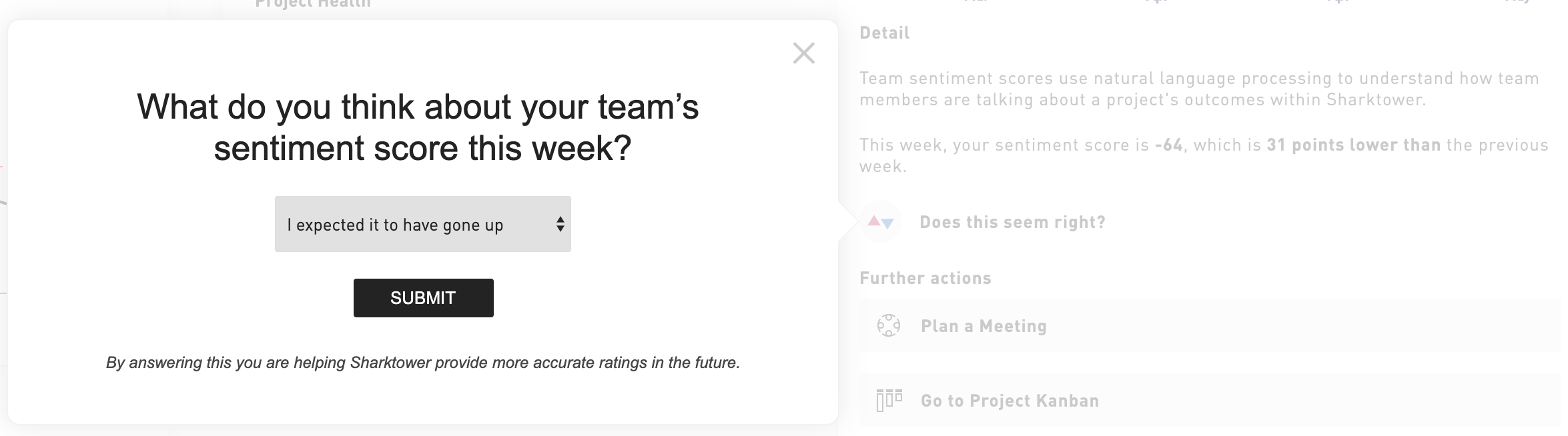Click the pointer notch beside the popup
The width and height of the screenshot is (1568, 436).
(x=847, y=221)
